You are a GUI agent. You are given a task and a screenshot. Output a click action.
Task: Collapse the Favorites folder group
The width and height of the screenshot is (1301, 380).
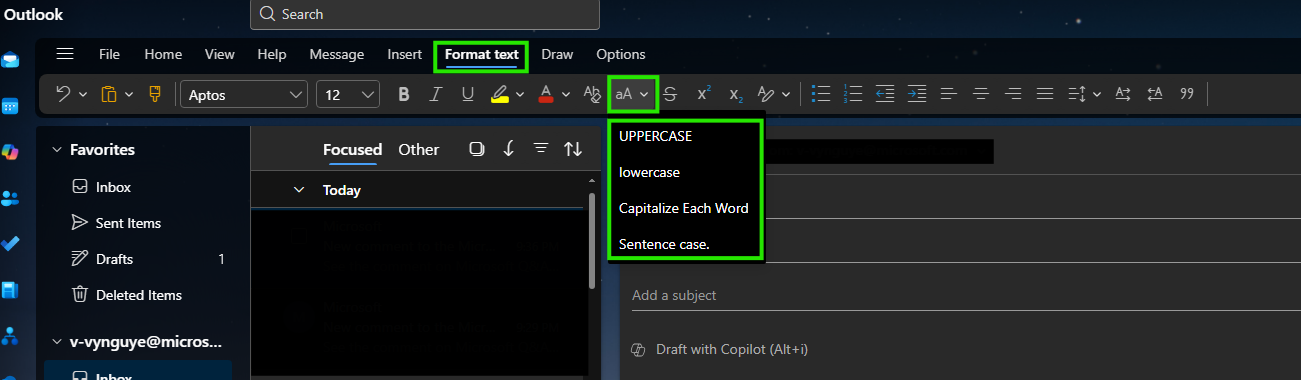pyautogui.click(x=57, y=150)
